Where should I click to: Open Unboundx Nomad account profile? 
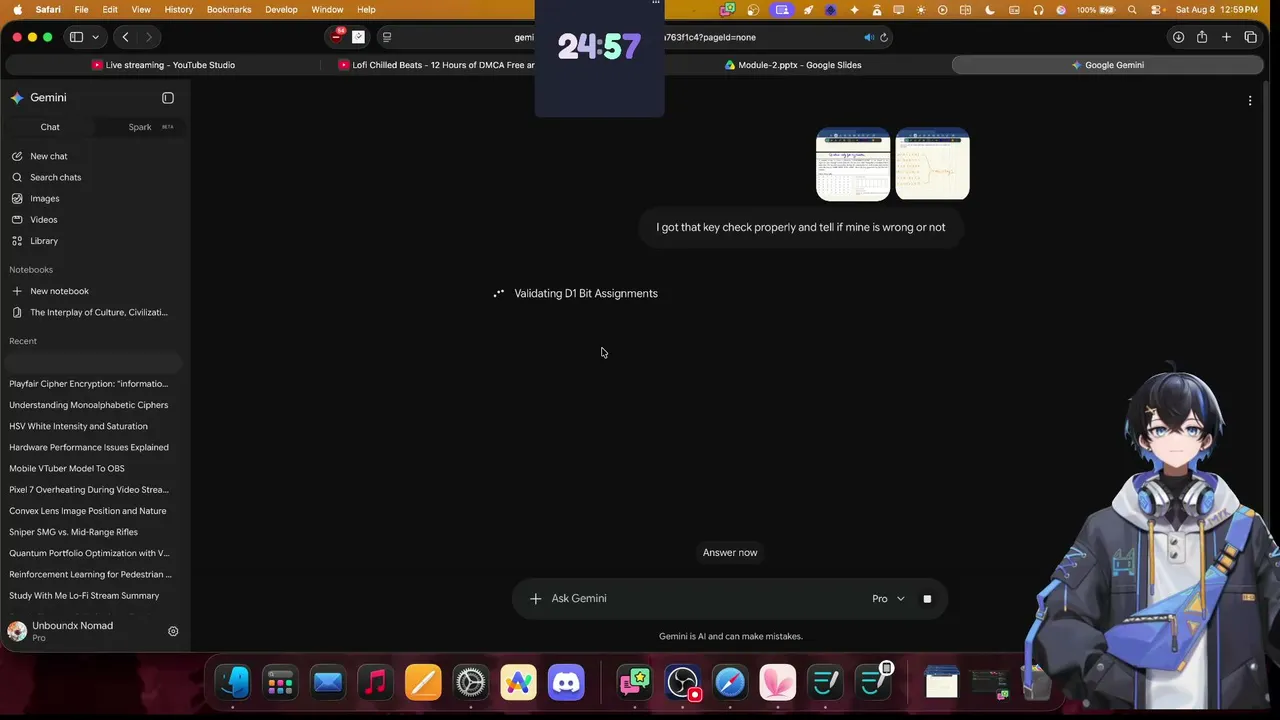tap(72, 631)
